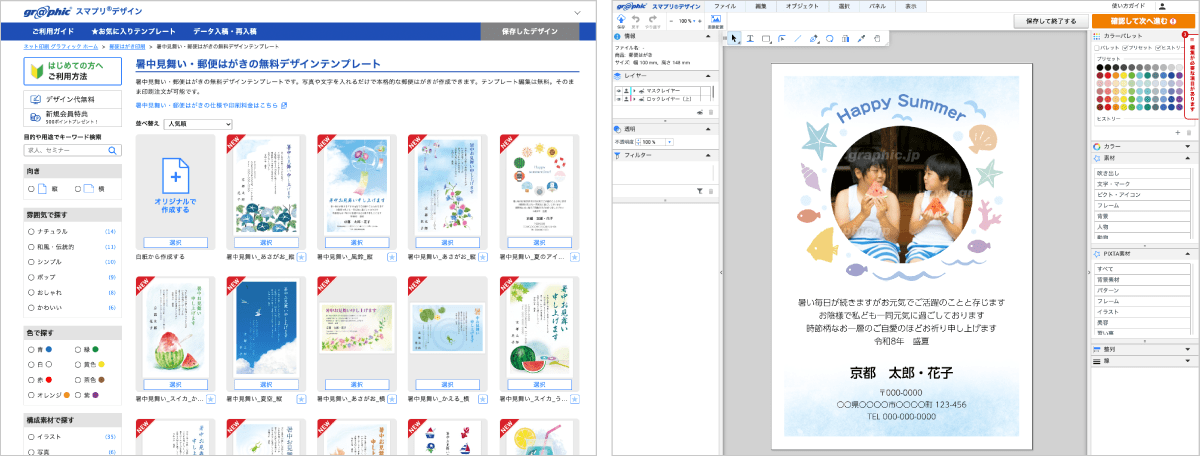The height and width of the screenshot is (456, 1200).
Task: Click the trash icon in the filter panel
Action: (711, 191)
